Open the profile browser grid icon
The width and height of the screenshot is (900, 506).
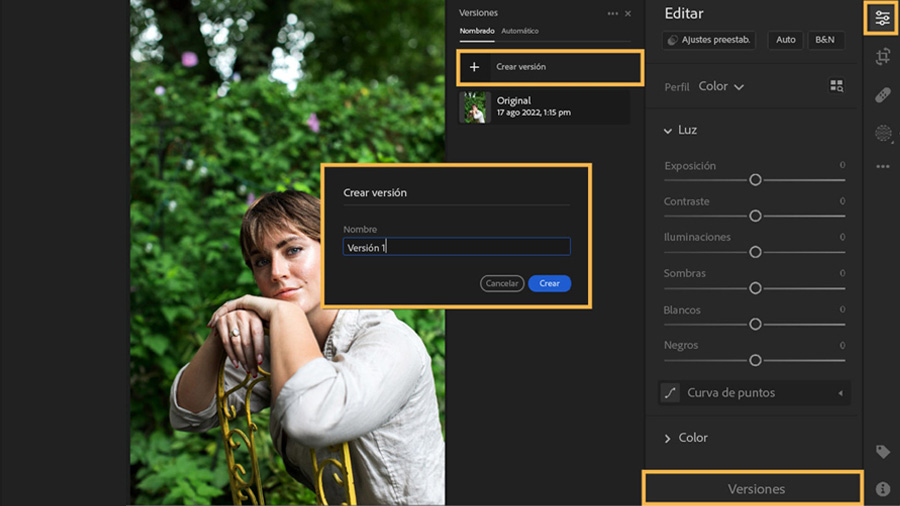tap(836, 86)
